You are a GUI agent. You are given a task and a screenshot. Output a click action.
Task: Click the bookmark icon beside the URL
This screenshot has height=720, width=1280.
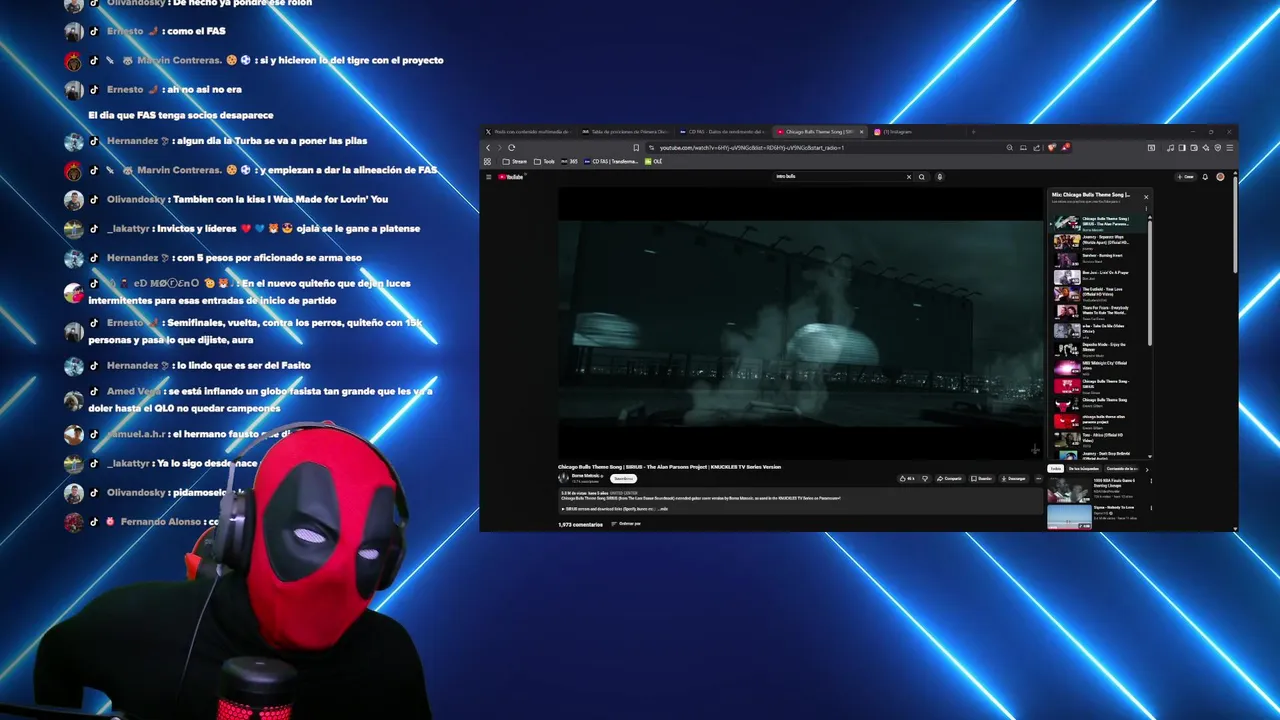pyautogui.click(x=636, y=148)
